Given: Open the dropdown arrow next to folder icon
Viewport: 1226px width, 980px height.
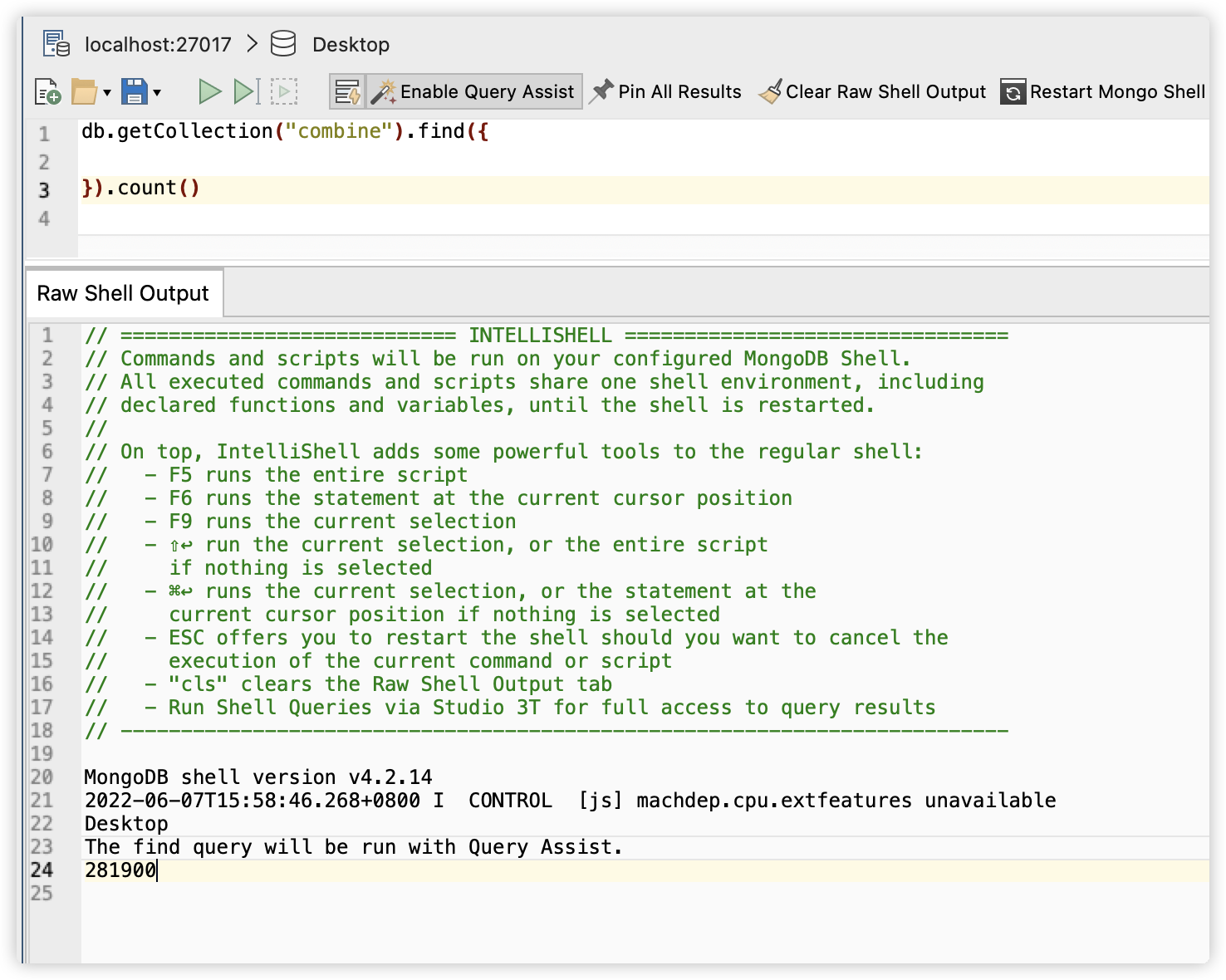Looking at the screenshot, I should 107,92.
